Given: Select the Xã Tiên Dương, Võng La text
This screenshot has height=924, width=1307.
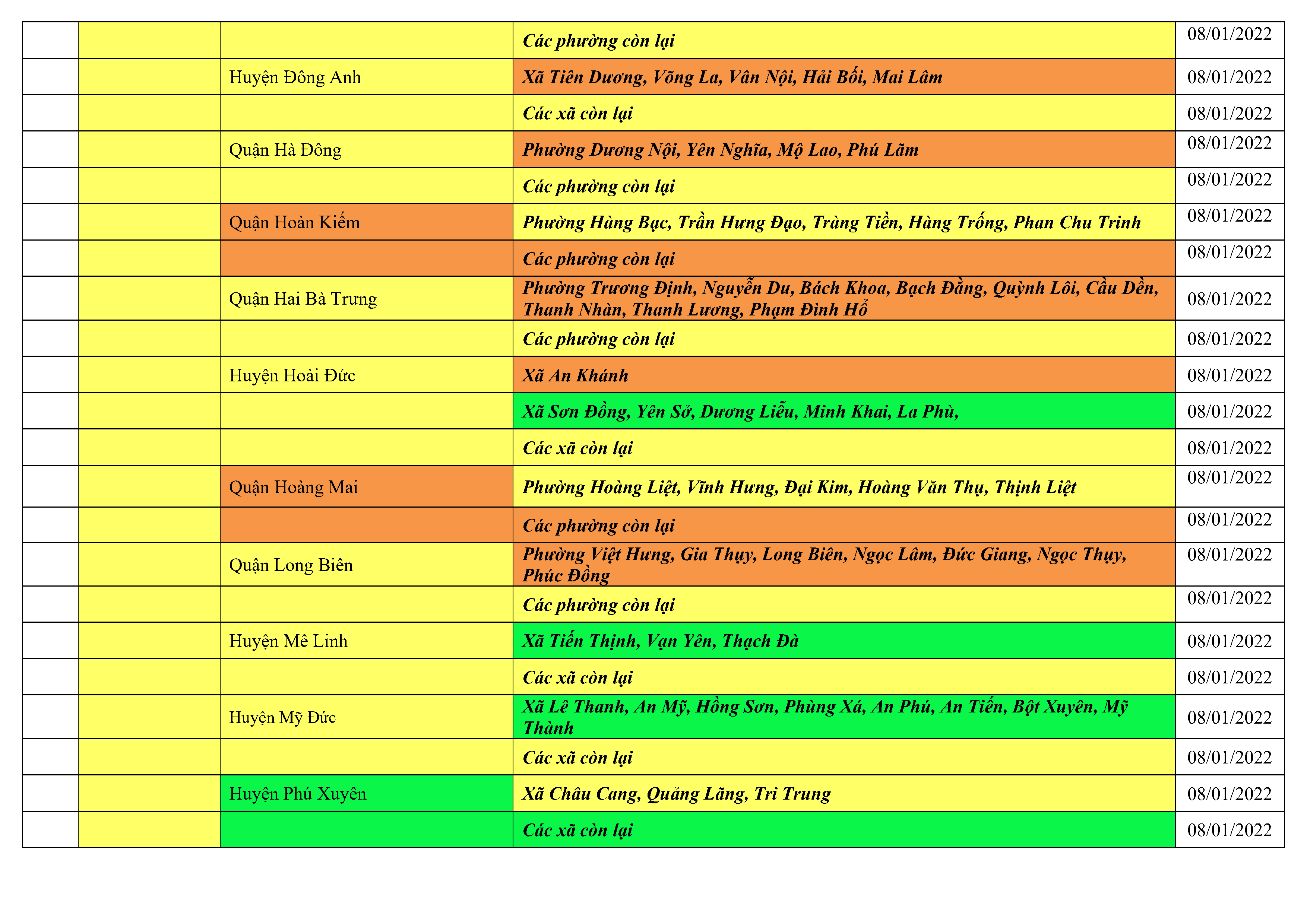Looking at the screenshot, I should (732, 77).
